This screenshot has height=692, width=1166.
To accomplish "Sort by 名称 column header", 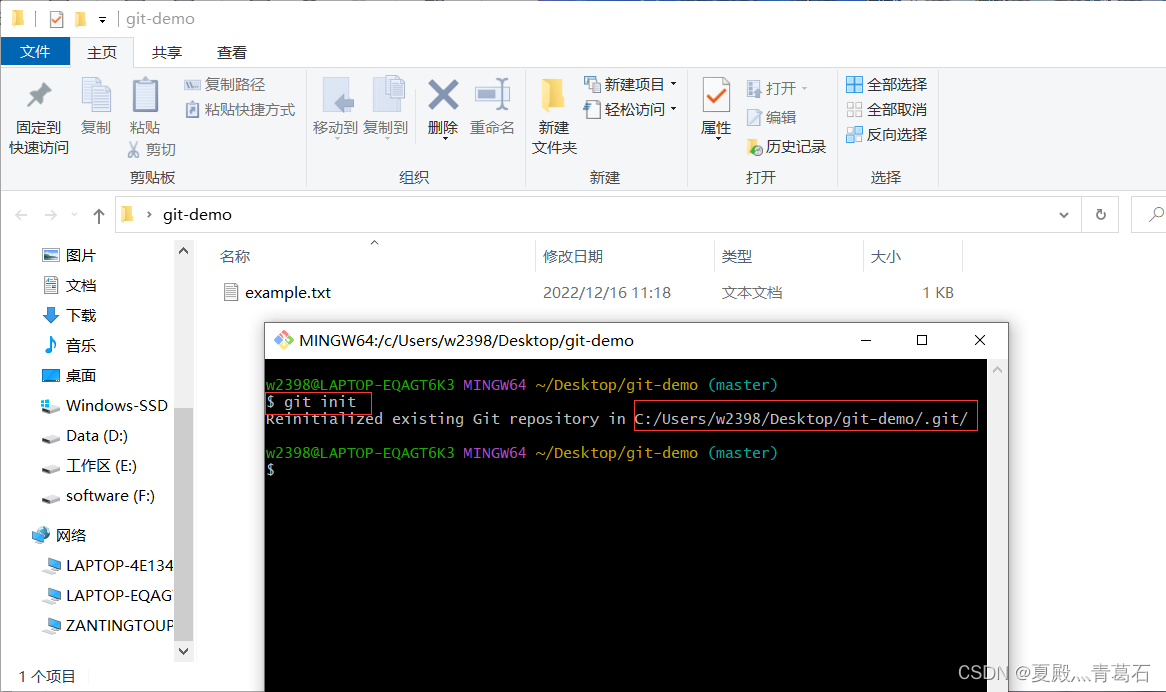I will click(235, 256).
